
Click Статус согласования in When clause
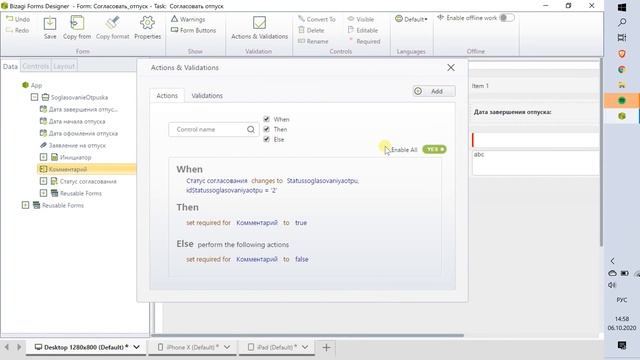tap(217, 180)
